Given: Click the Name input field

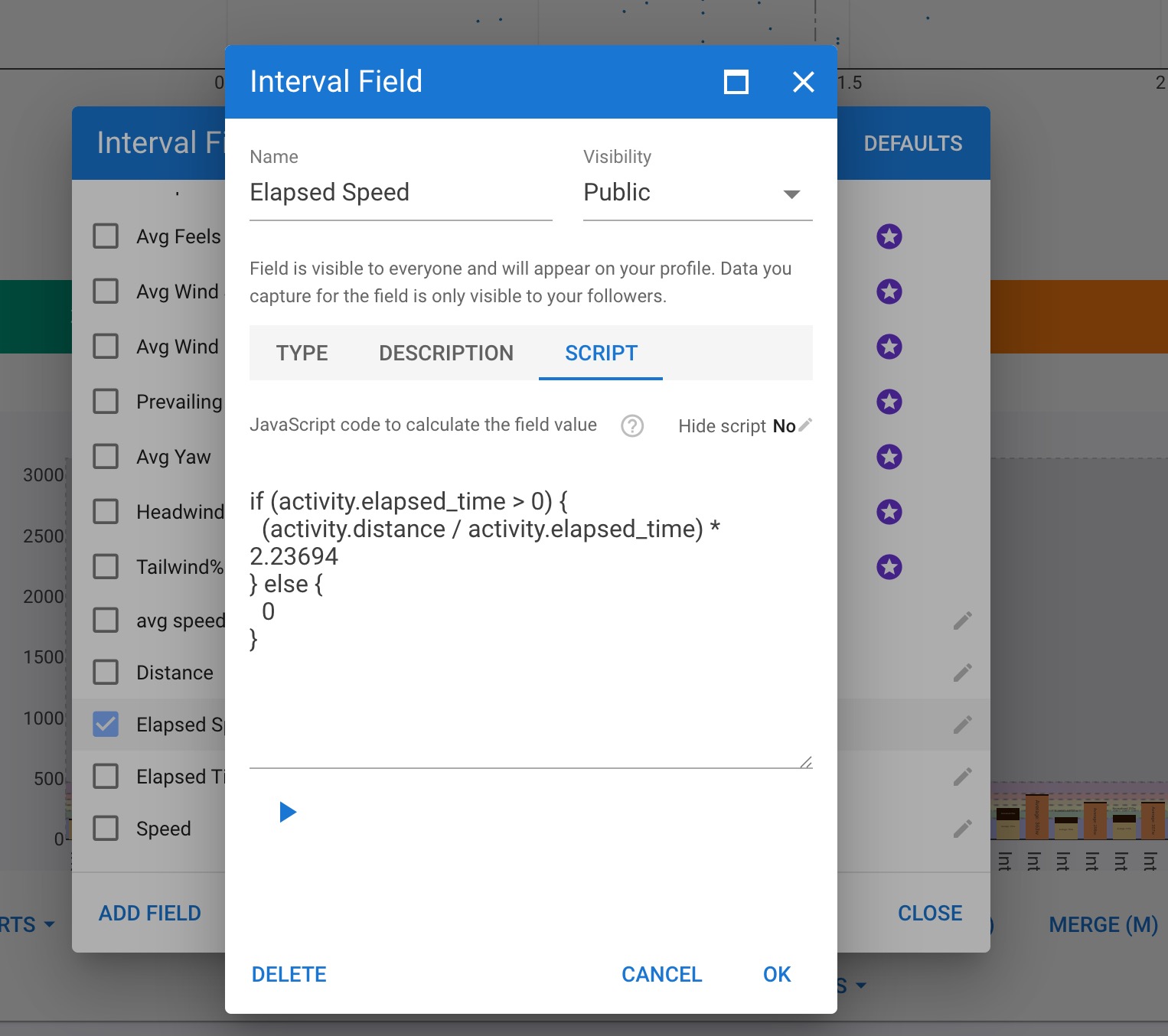Looking at the screenshot, I should pyautogui.click(x=400, y=193).
